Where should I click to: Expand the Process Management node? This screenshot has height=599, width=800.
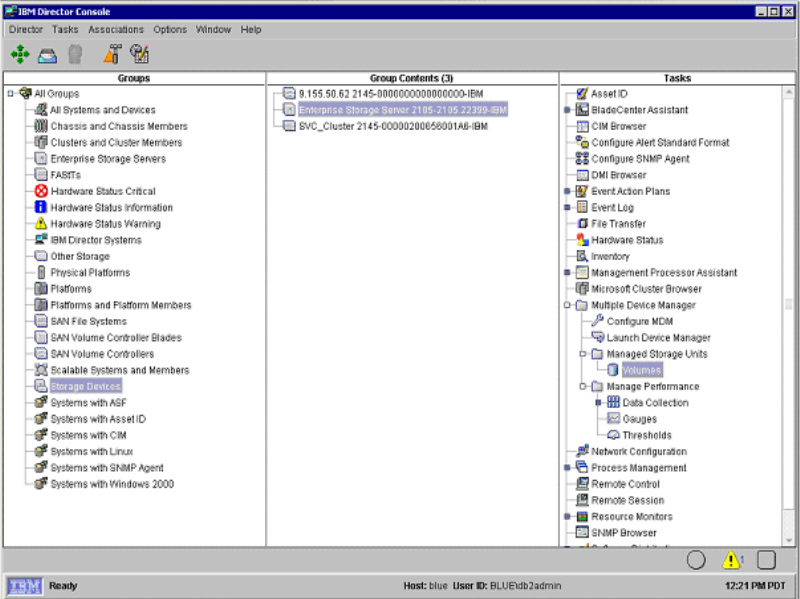click(x=567, y=468)
